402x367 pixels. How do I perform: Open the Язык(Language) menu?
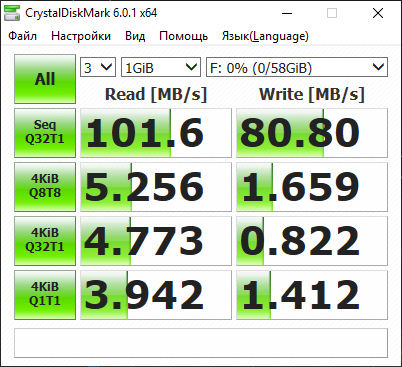tap(265, 36)
